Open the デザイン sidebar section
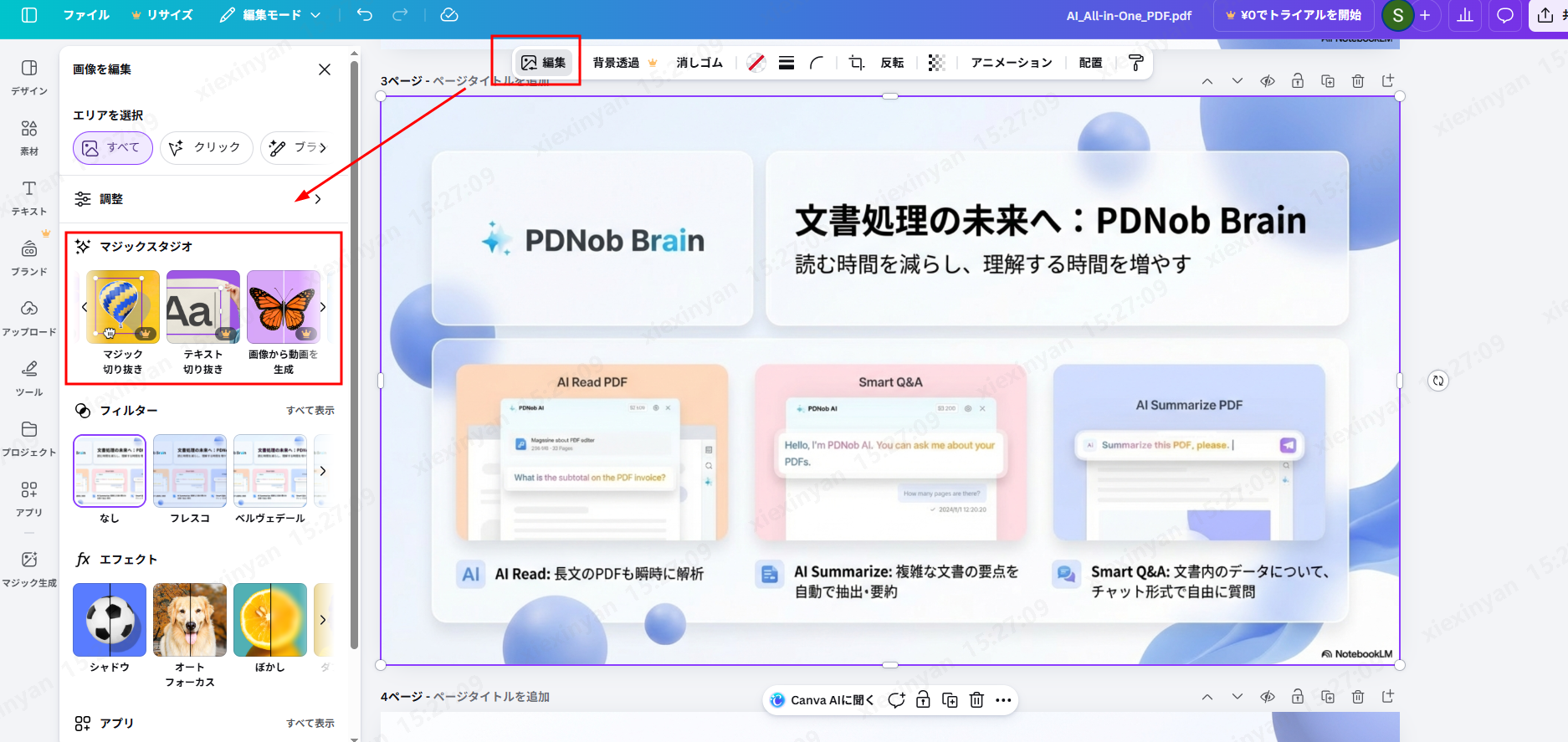This screenshot has height=742, width=1568. click(x=29, y=77)
